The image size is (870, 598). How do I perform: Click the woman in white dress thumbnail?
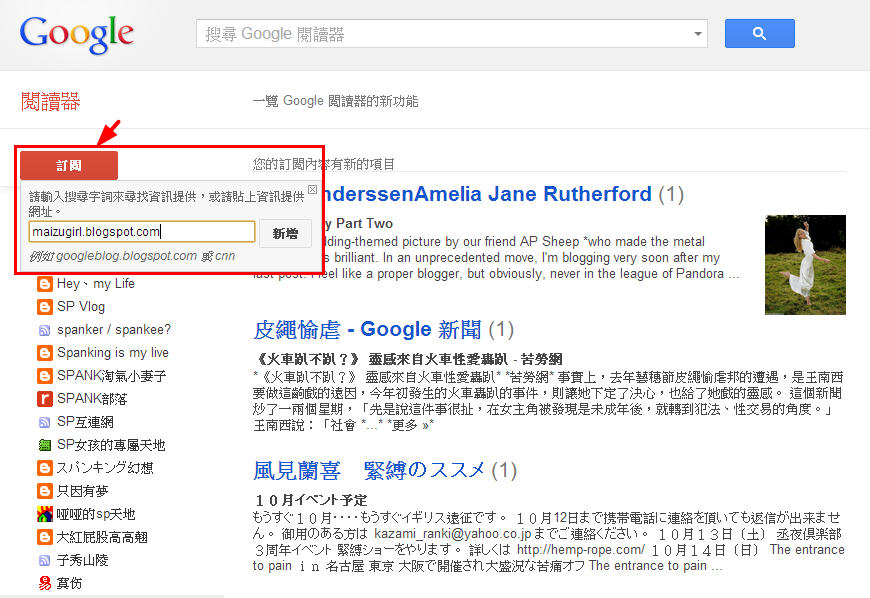(x=805, y=265)
